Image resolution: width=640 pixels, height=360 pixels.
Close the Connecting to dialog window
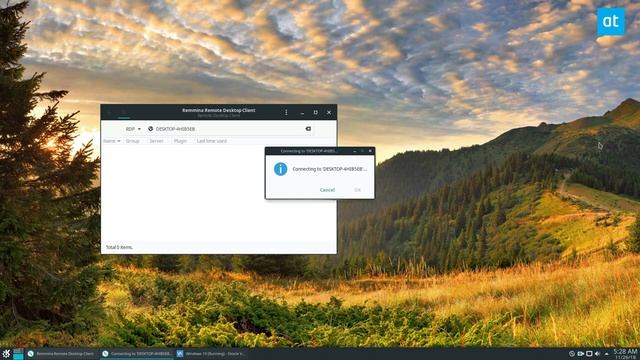[370, 151]
